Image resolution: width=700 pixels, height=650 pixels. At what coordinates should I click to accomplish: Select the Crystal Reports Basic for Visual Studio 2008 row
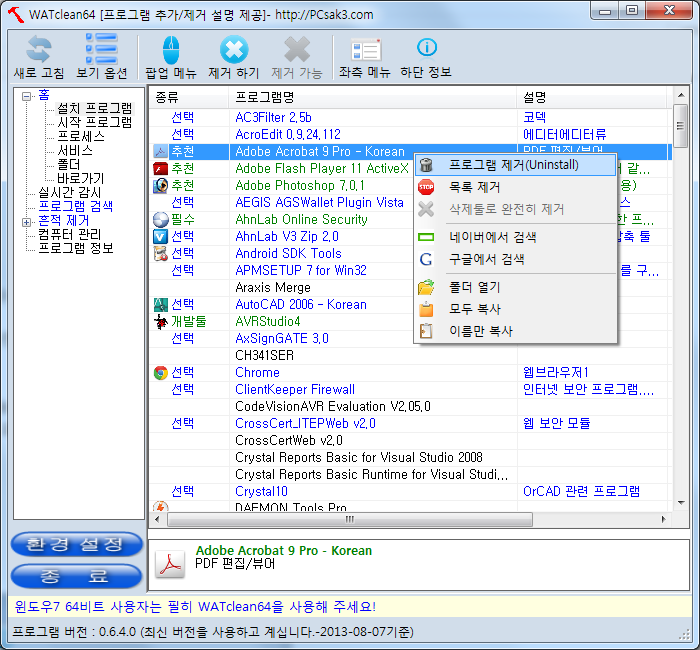pos(410,457)
